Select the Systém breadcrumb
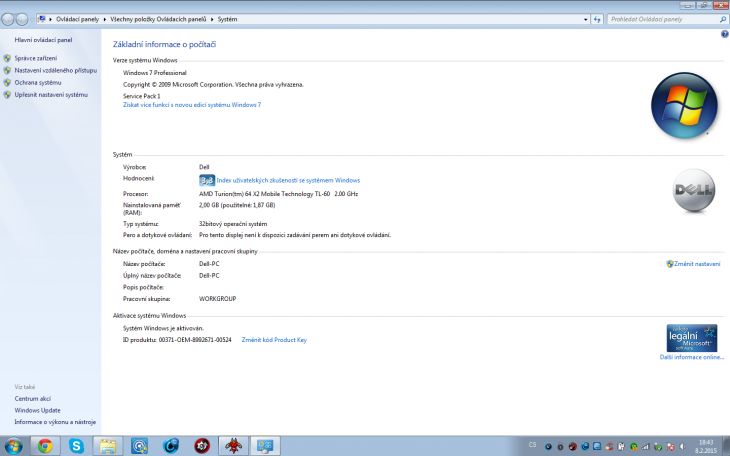 pyautogui.click(x=227, y=19)
